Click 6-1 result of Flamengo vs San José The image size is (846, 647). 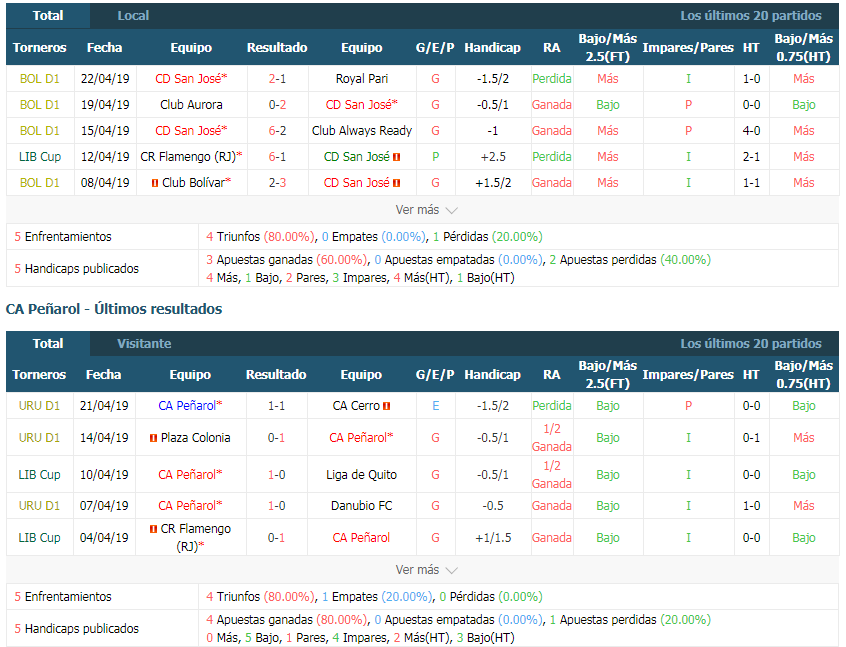(277, 156)
